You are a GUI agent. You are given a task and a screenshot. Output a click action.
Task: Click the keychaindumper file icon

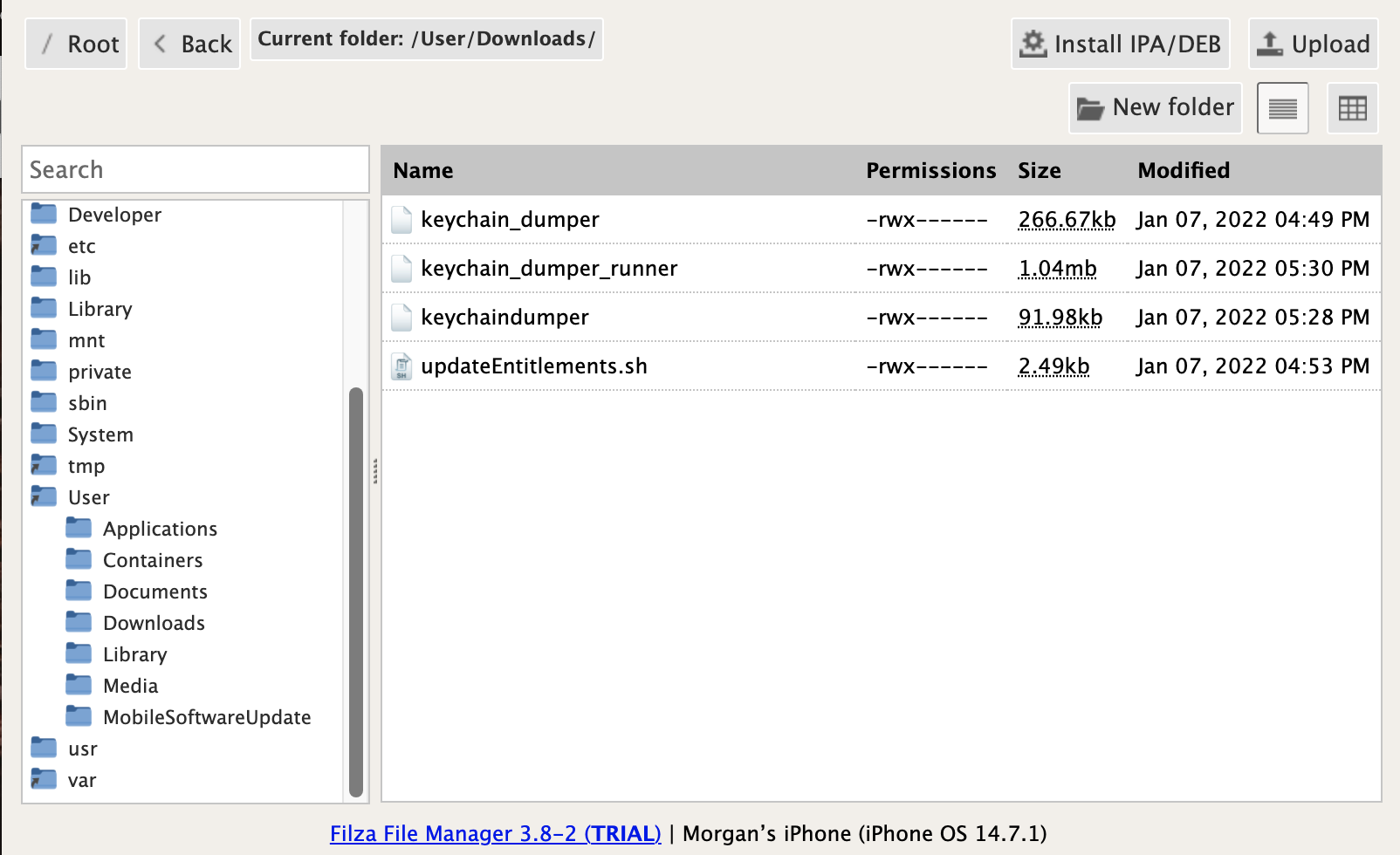coord(401,318)
